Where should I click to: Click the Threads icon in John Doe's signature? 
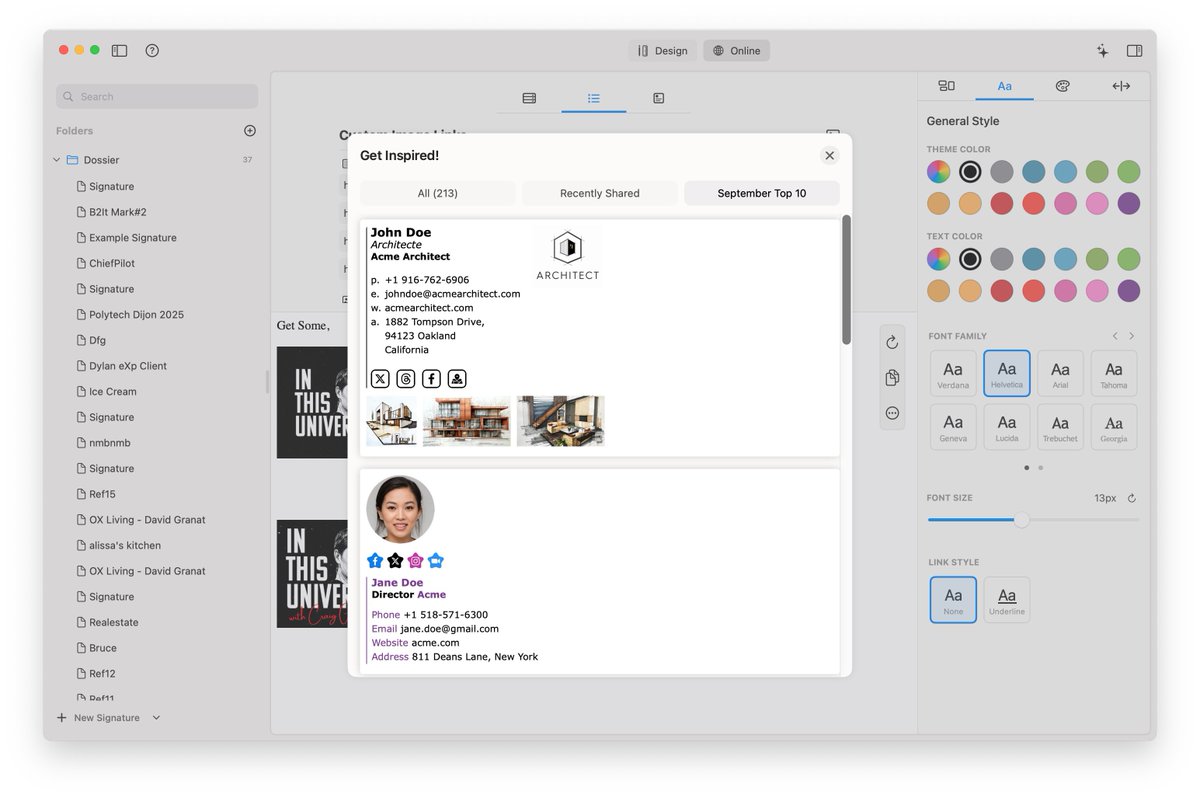(x=405, y=379)
